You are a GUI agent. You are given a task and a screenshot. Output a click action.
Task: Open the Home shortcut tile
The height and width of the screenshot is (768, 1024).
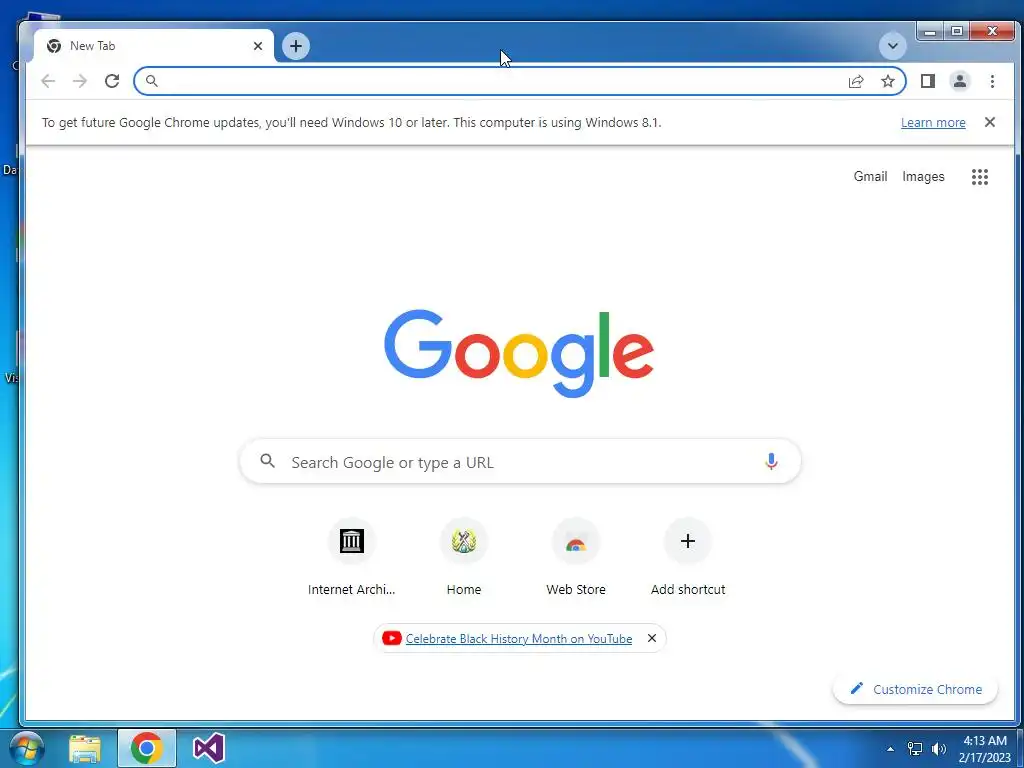464,558
